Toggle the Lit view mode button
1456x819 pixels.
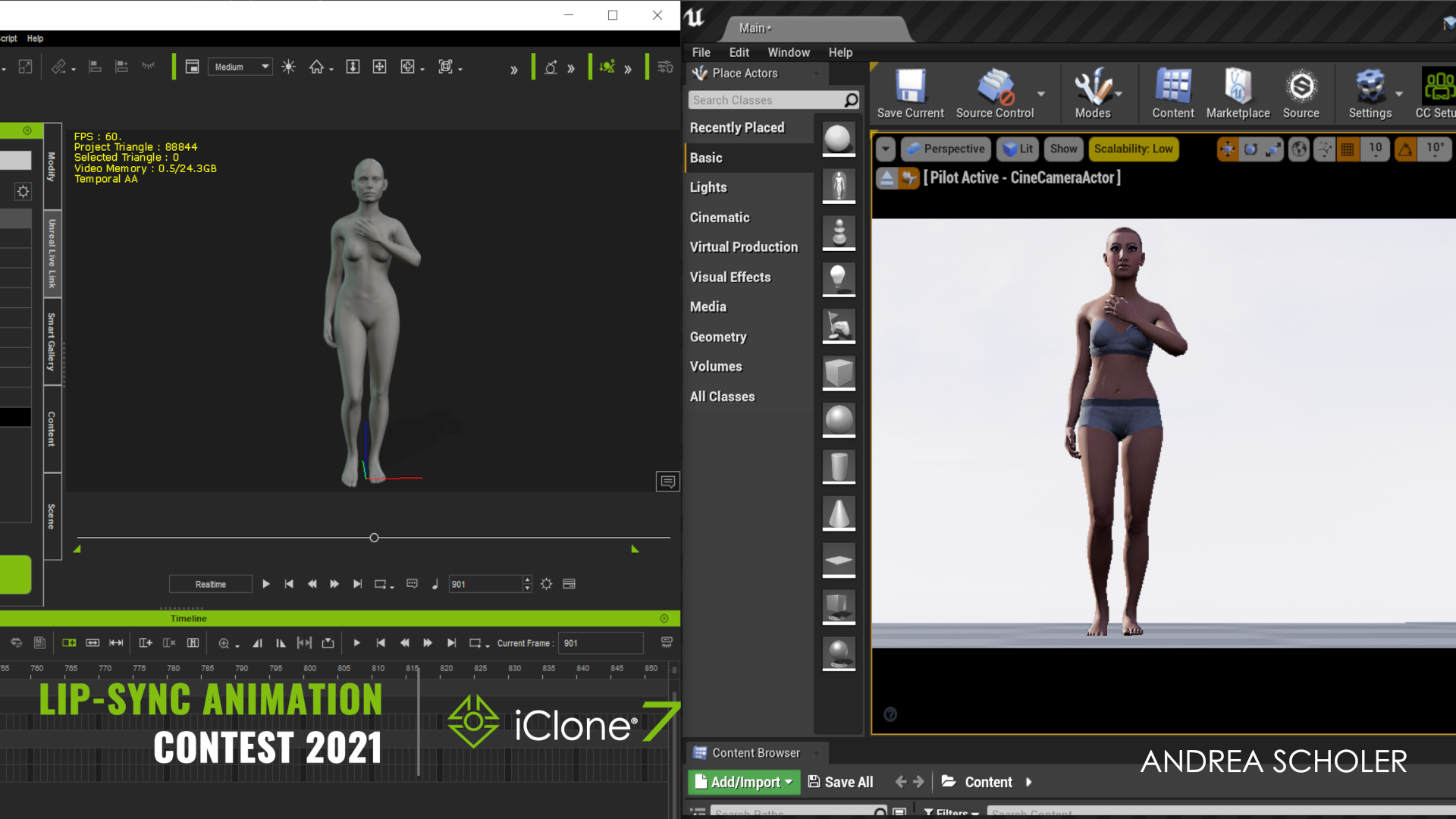coord(1018,149)
